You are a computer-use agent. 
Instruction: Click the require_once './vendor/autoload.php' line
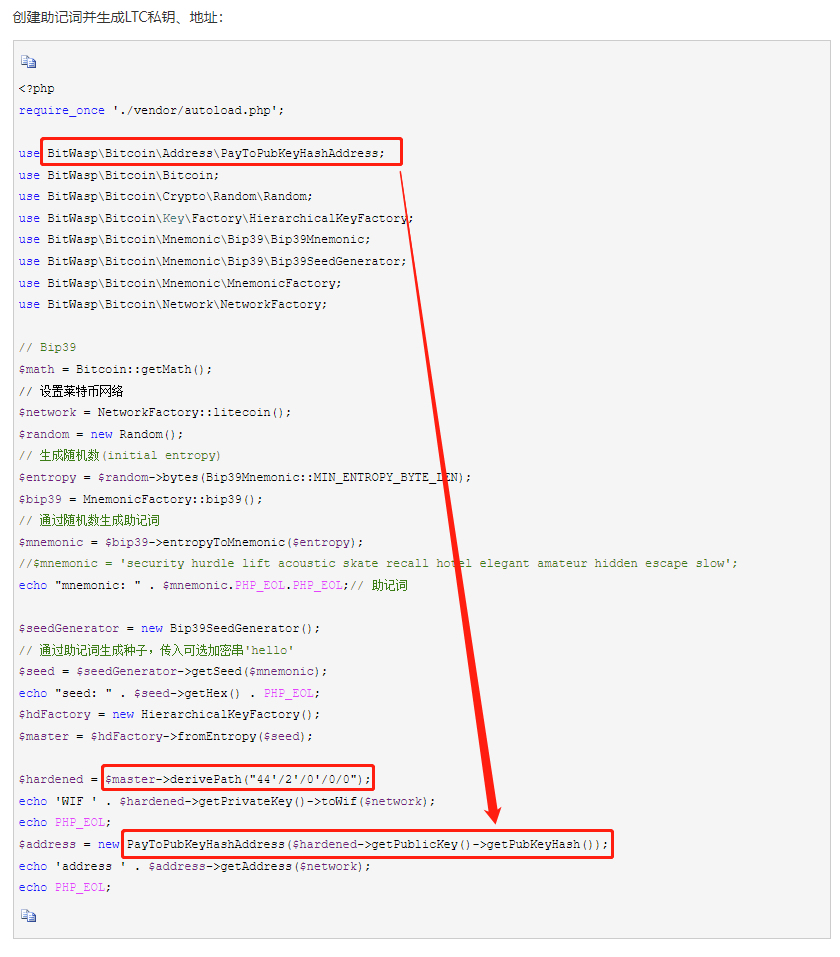pos(151,110)
